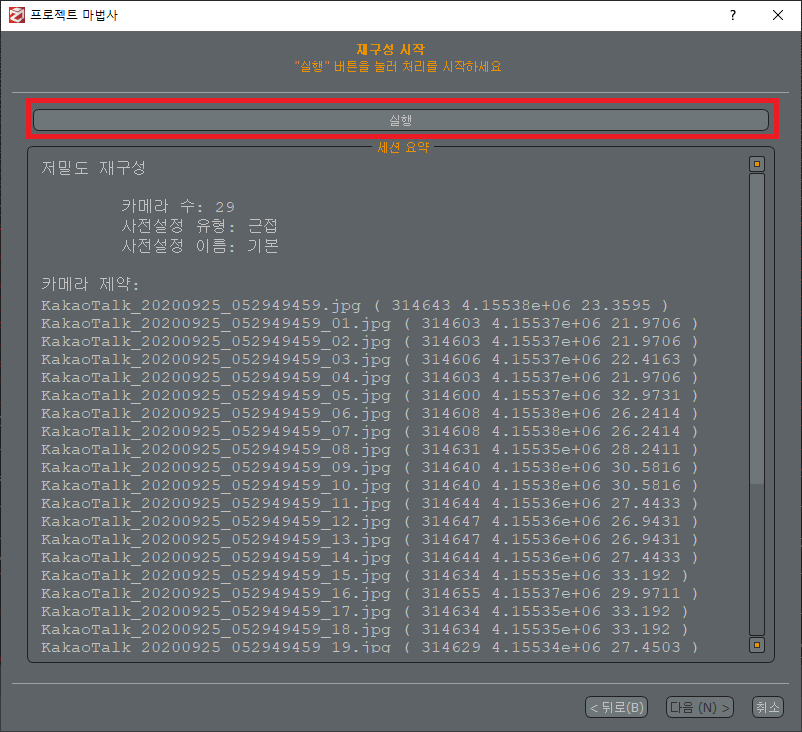Select row KakaoTalk_20200925_052949459.jpg
The width and height of the screenshot is (802, 732).
pos(354,305)
